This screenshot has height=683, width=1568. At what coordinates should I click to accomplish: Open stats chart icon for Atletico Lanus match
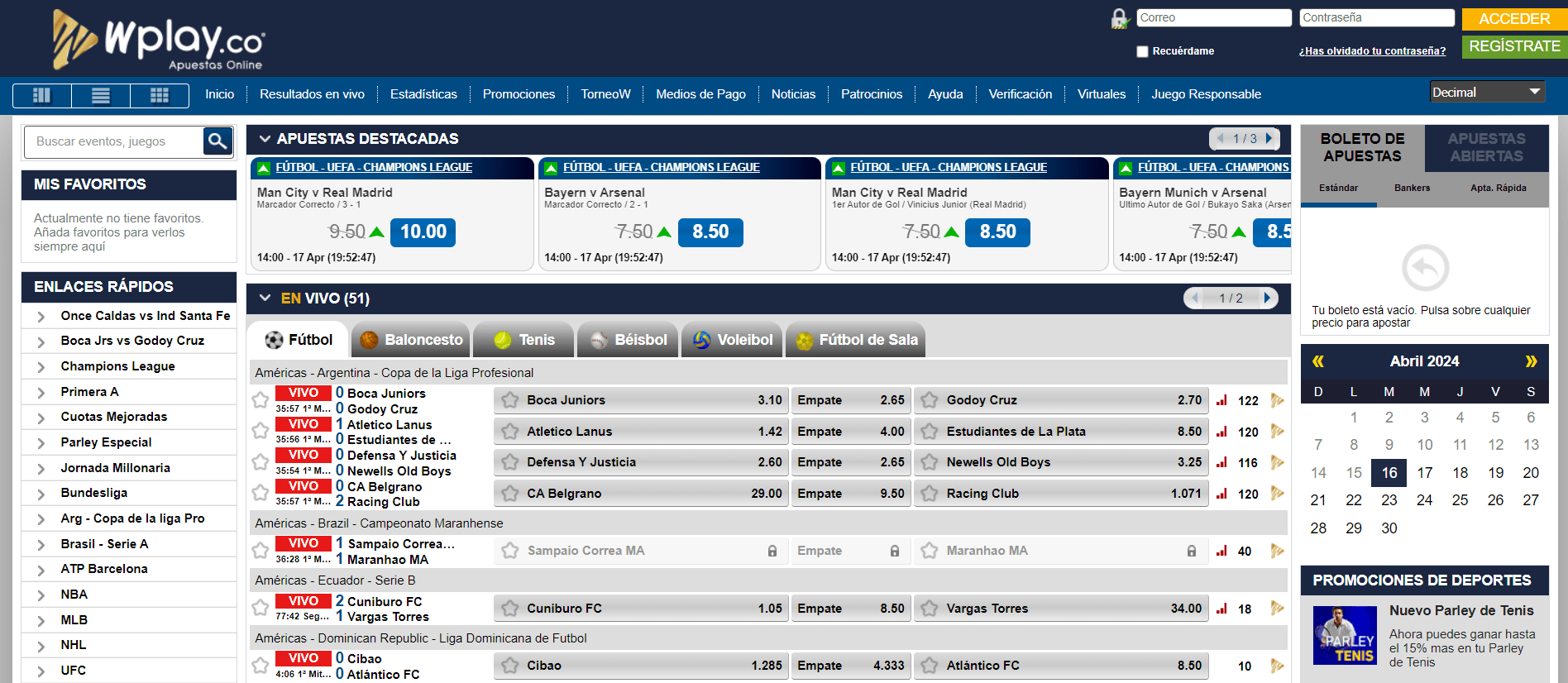[x=1222, y=432]
